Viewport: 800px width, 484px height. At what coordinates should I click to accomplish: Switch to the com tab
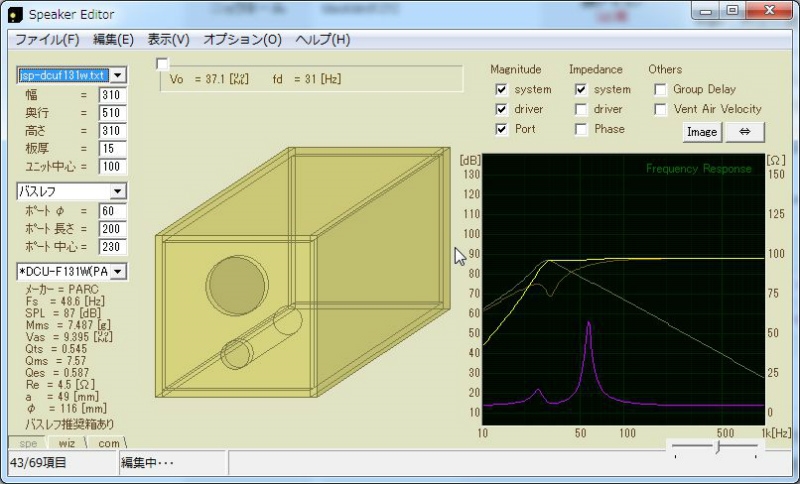[108, 443]
